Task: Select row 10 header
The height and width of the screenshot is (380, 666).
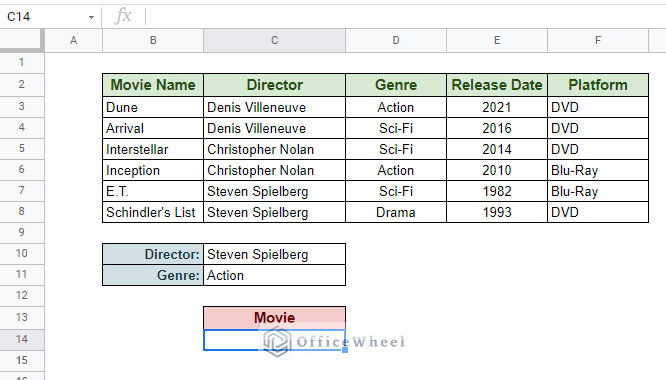Action: pos(22,254)
